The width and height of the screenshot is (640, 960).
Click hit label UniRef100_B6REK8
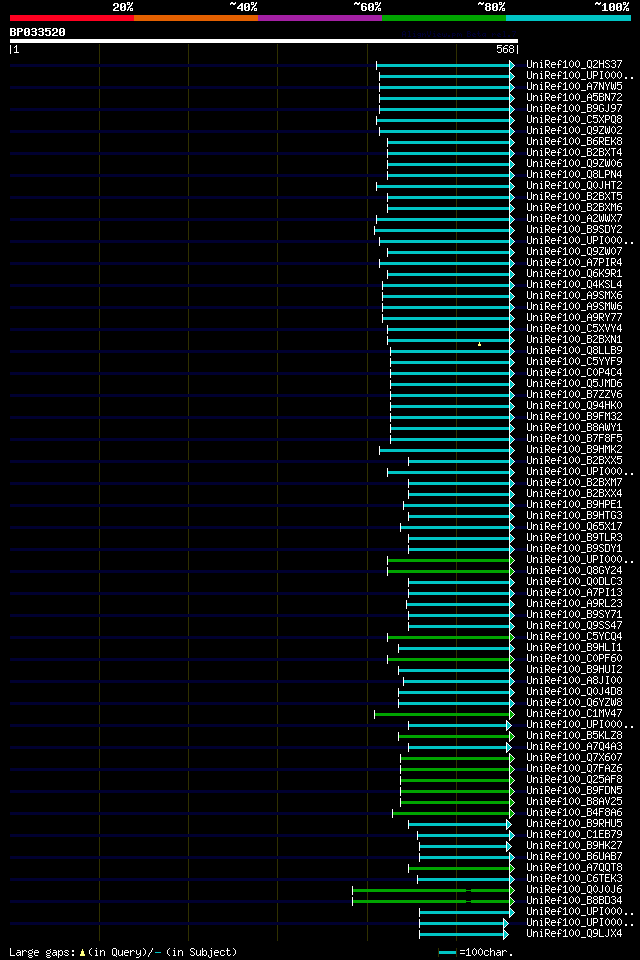574,141
